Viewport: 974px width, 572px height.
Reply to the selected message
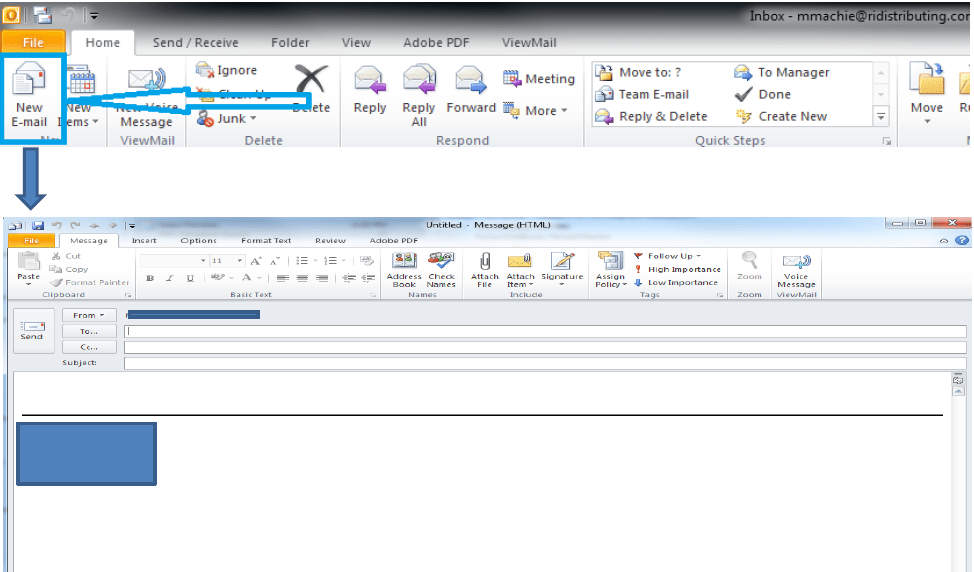pyautogui.click(x=370, y=90)
